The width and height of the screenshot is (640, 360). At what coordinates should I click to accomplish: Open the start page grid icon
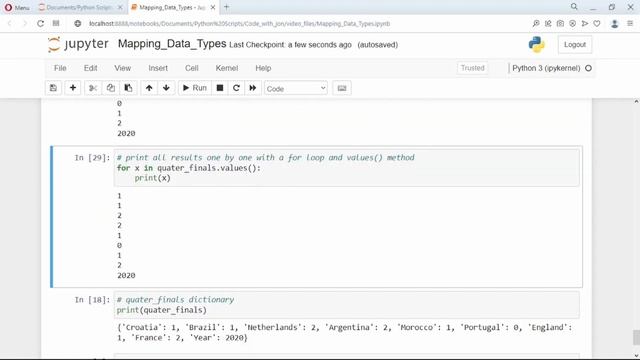click(56, 23)
